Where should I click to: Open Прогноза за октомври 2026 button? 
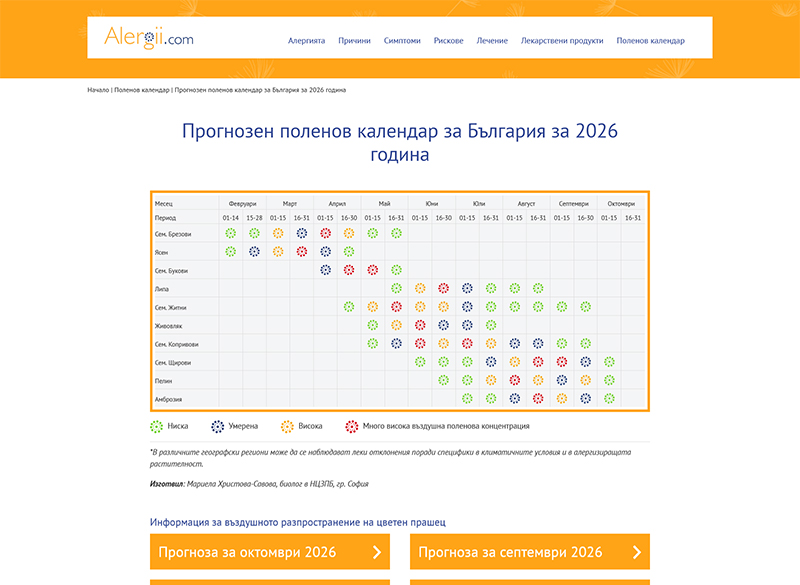(270, 552)
